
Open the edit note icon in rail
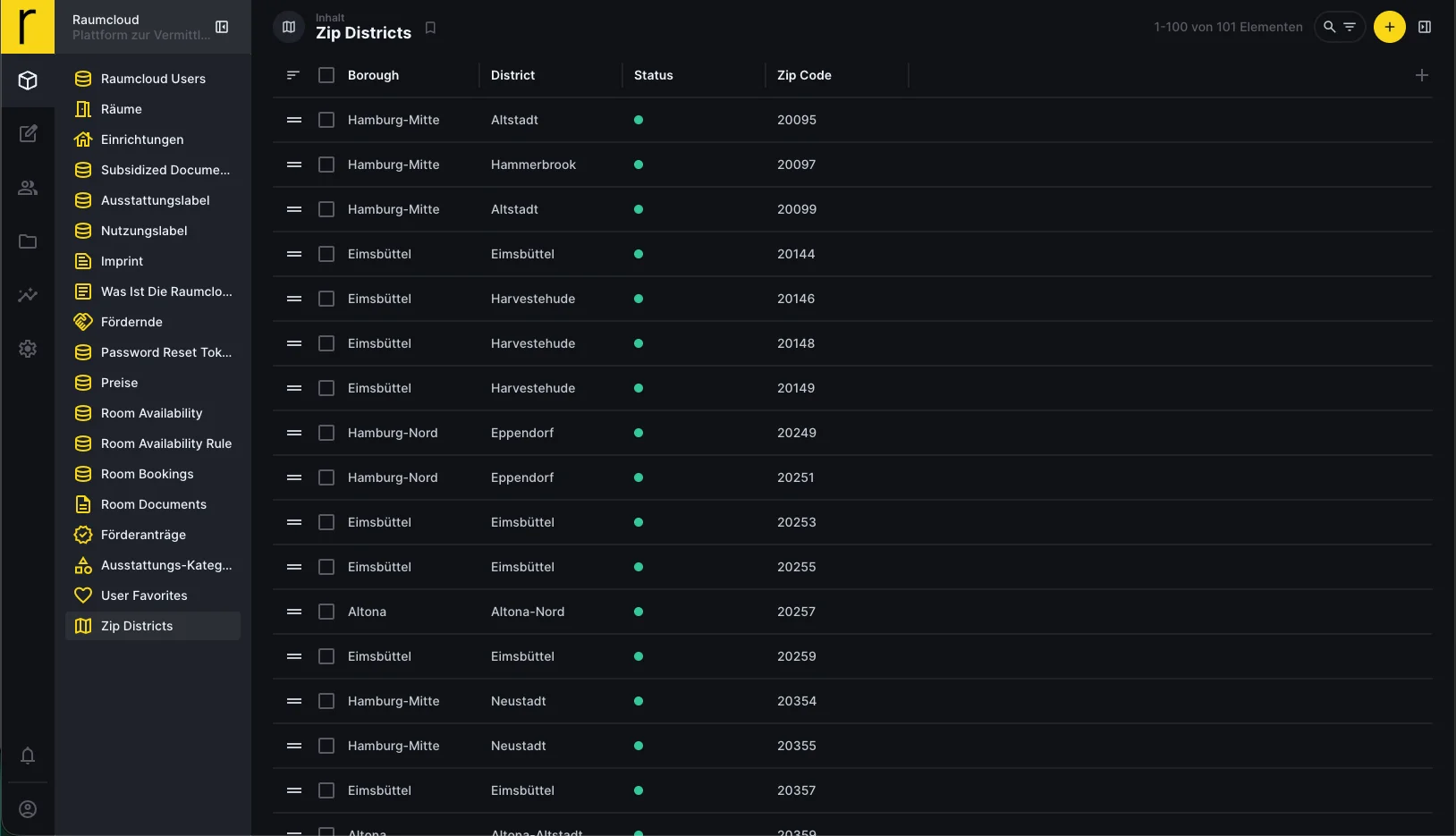pos(28,134)
